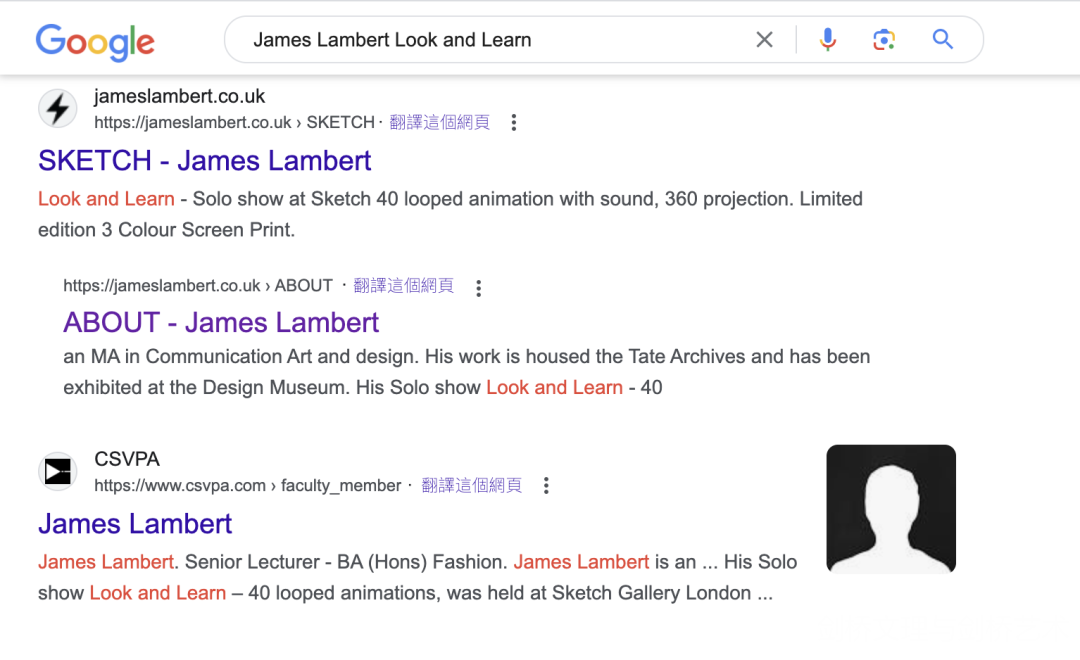Open SKETCH - James Lambert result

(205, 161)
